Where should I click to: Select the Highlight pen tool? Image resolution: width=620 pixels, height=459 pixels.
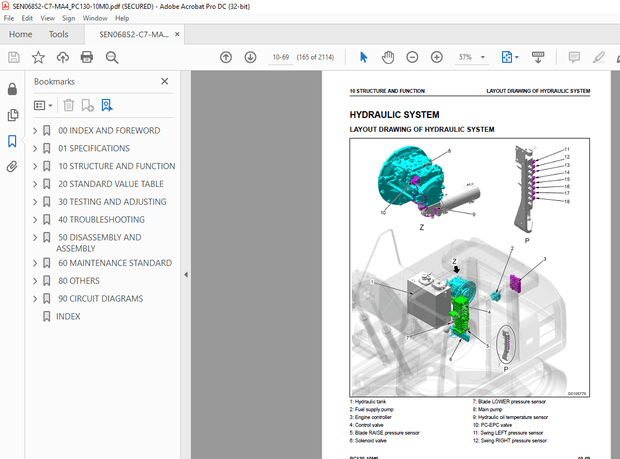pos(599,57)
